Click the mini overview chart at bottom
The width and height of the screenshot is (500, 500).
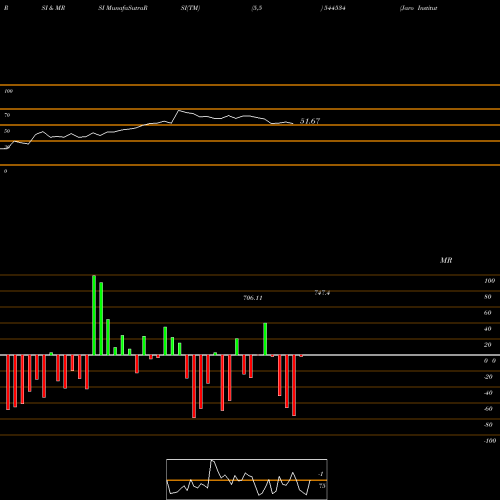[247, 479]
